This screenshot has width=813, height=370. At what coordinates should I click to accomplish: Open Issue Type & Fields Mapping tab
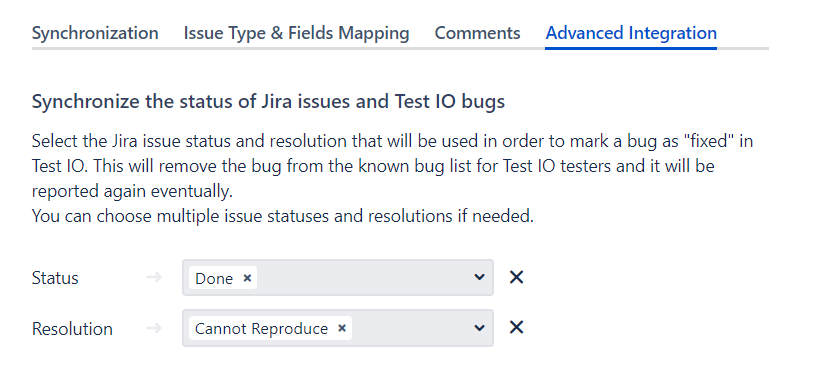pyautogui.click(x=296, y=33)
